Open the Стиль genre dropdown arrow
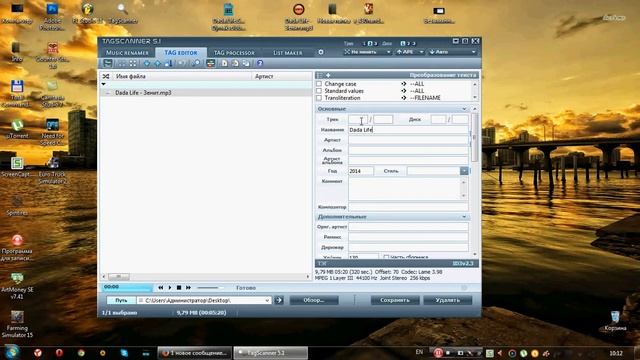The width and height of the screenshot is (640, 360). [x=464, y=171]
